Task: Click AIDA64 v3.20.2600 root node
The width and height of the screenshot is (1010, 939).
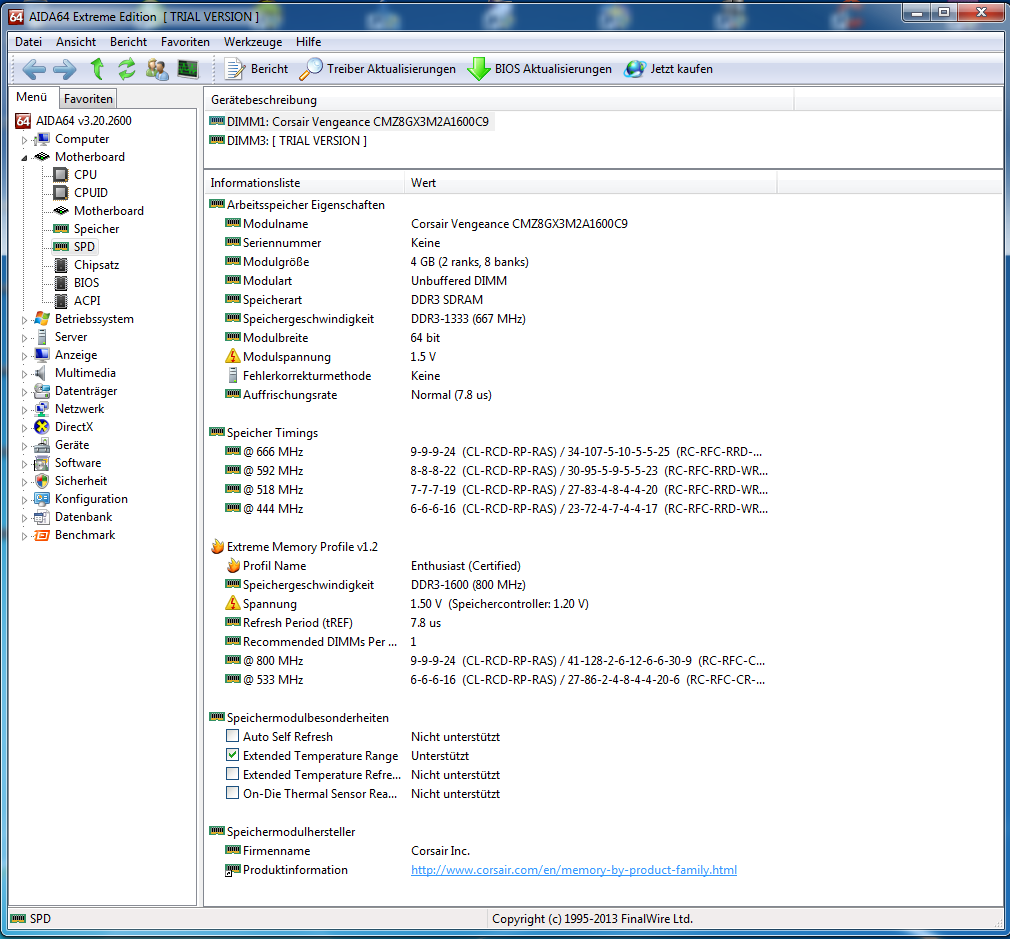Action: [x=83, y=120]
